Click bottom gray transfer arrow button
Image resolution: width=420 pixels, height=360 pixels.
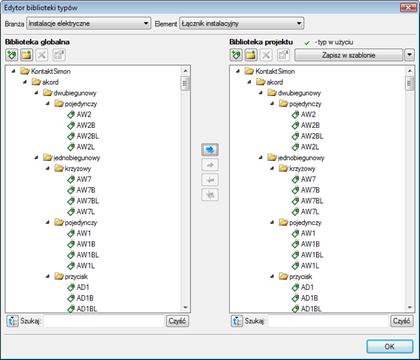click(x=210, y=195)
